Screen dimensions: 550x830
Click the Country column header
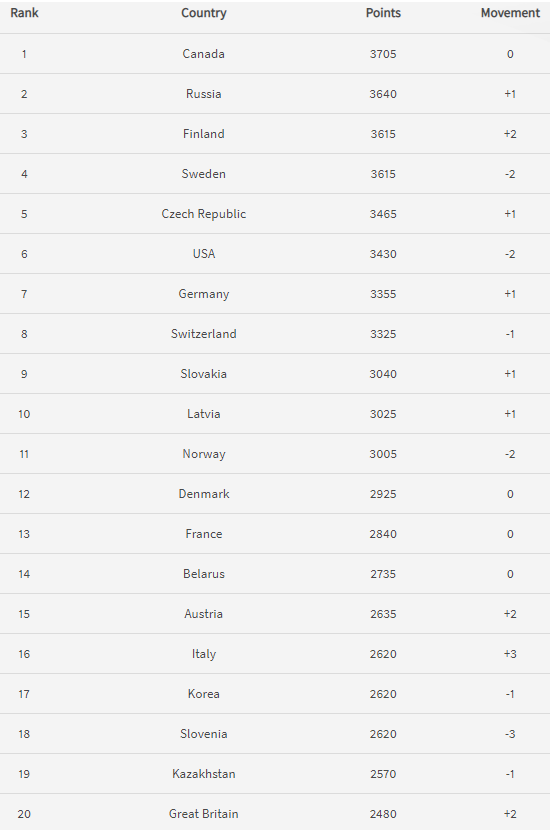point(204,13)
